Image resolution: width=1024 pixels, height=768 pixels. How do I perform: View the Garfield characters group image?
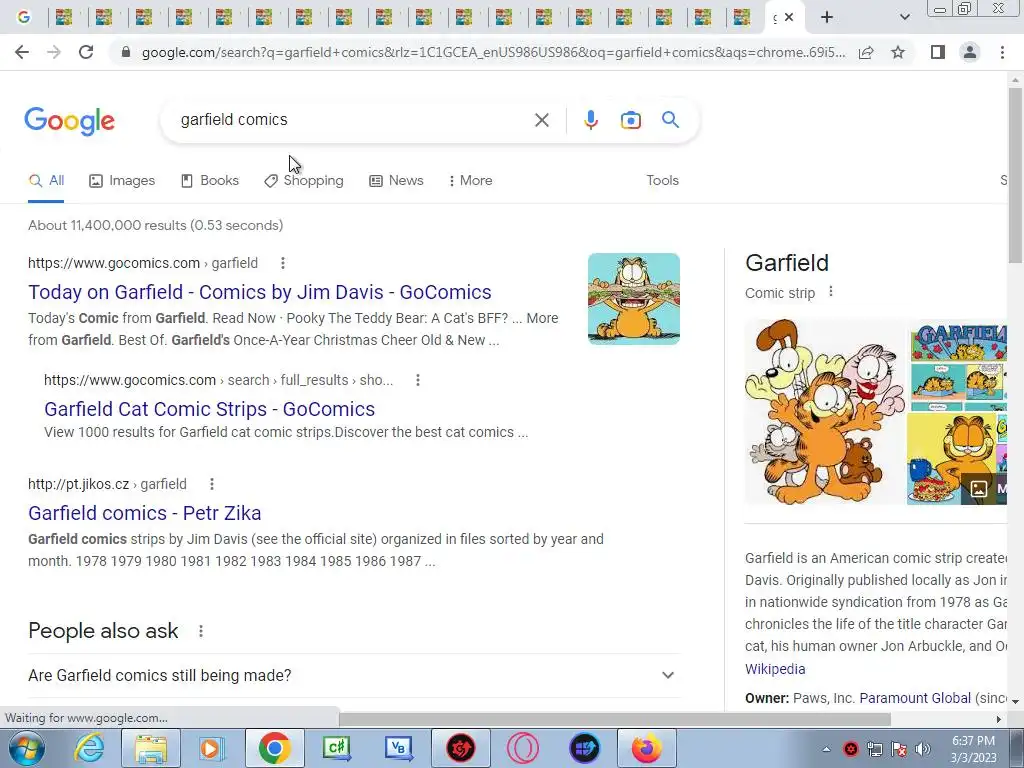(824, 411)
